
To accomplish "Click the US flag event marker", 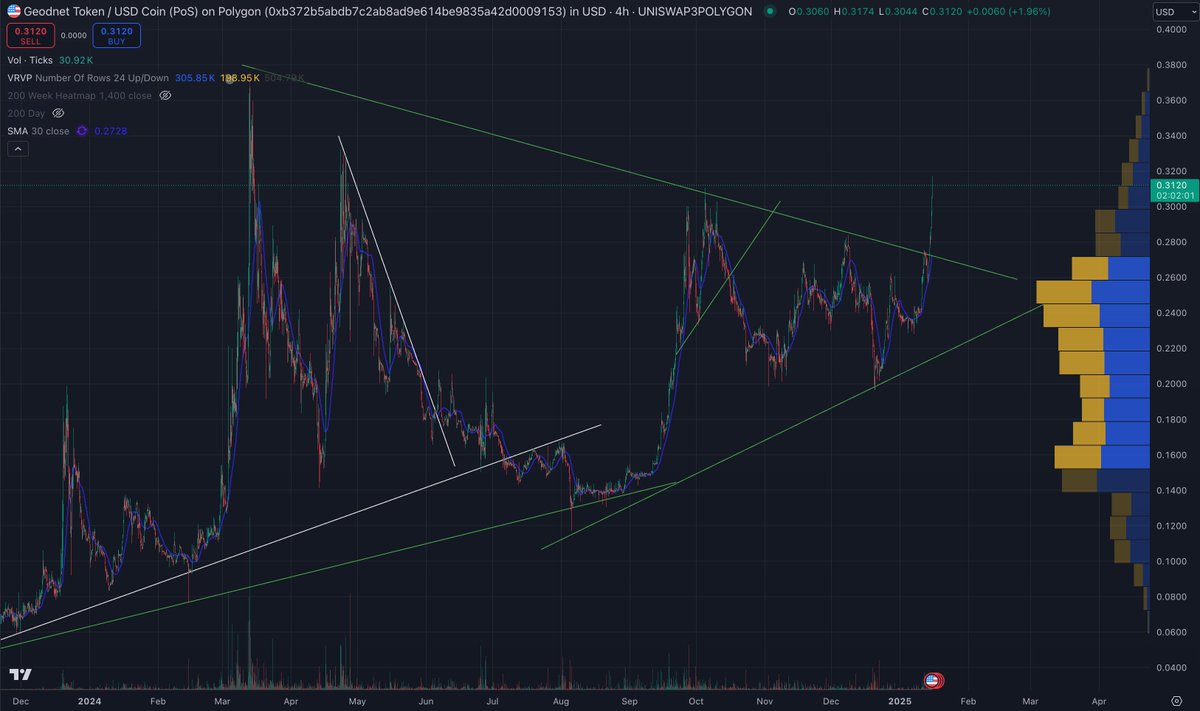I will [932, 680].
